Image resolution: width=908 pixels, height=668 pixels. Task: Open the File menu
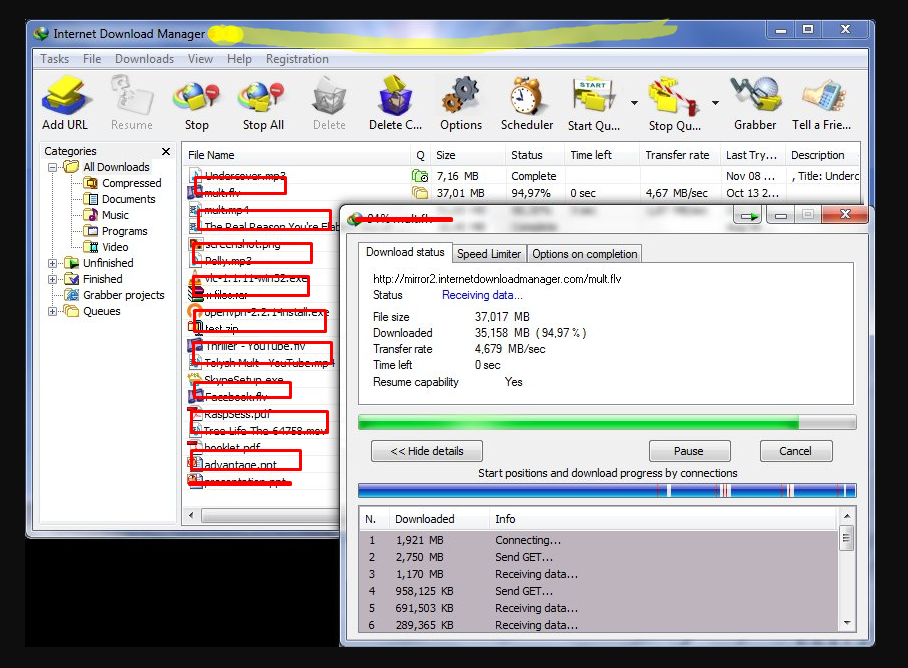(x=92, y=59)
